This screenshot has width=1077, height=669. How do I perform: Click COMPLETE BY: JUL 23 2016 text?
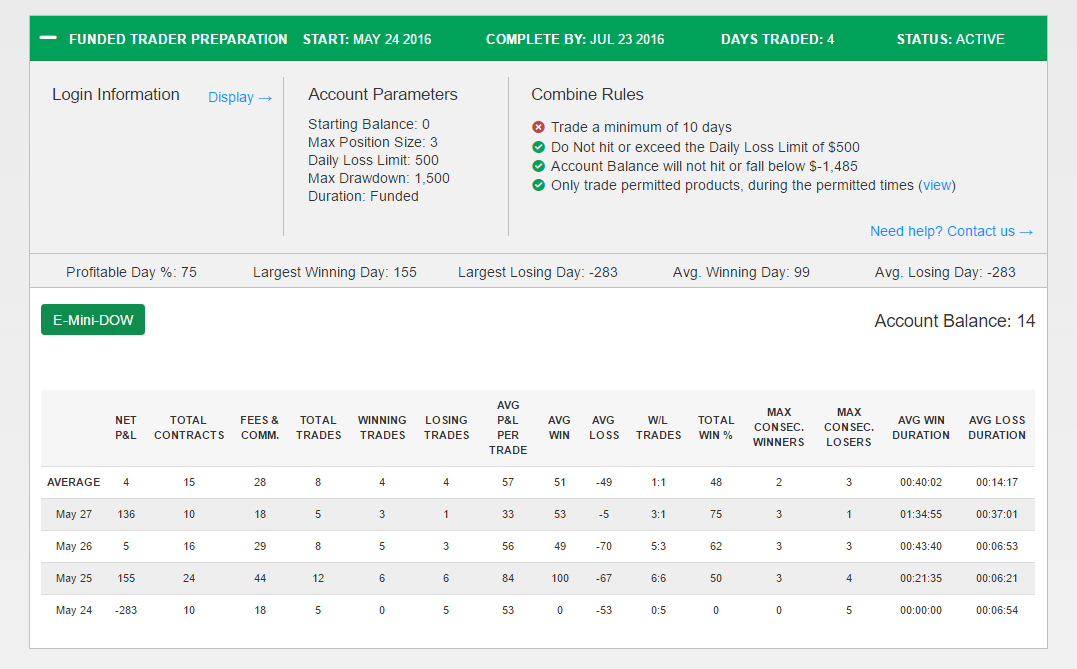point(575,39)
